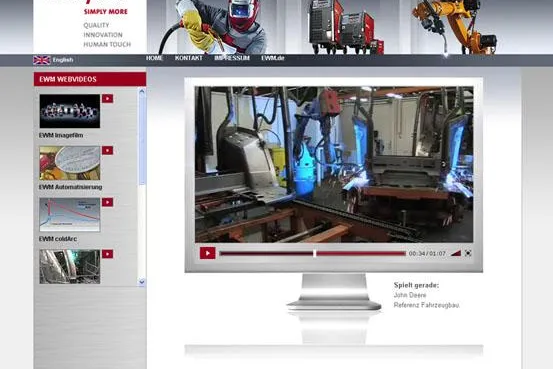
Task: Click the EWM Automatisierung title text
Action: (71, 187)
